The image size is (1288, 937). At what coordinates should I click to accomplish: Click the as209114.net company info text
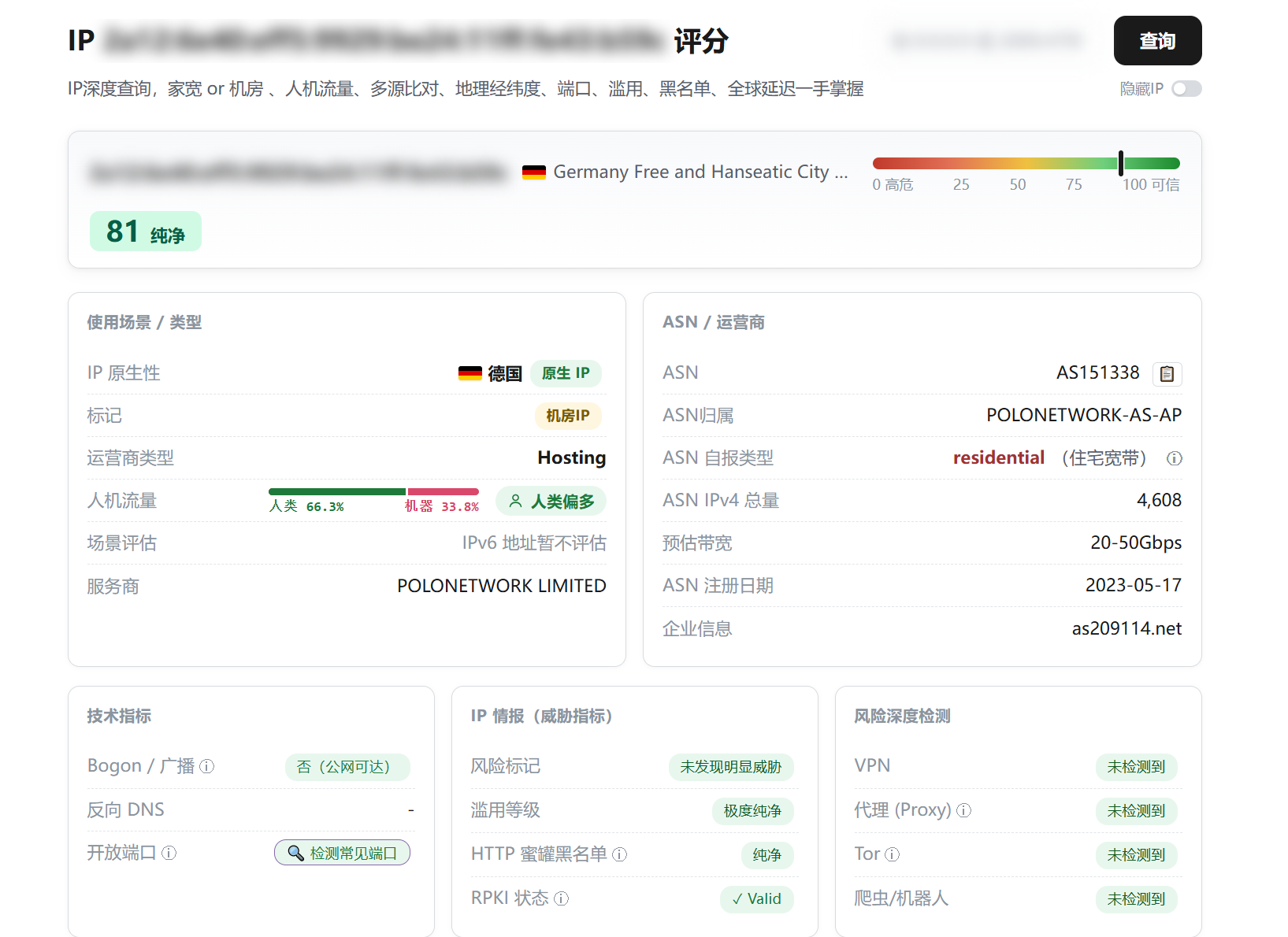tap(1127, 628)
